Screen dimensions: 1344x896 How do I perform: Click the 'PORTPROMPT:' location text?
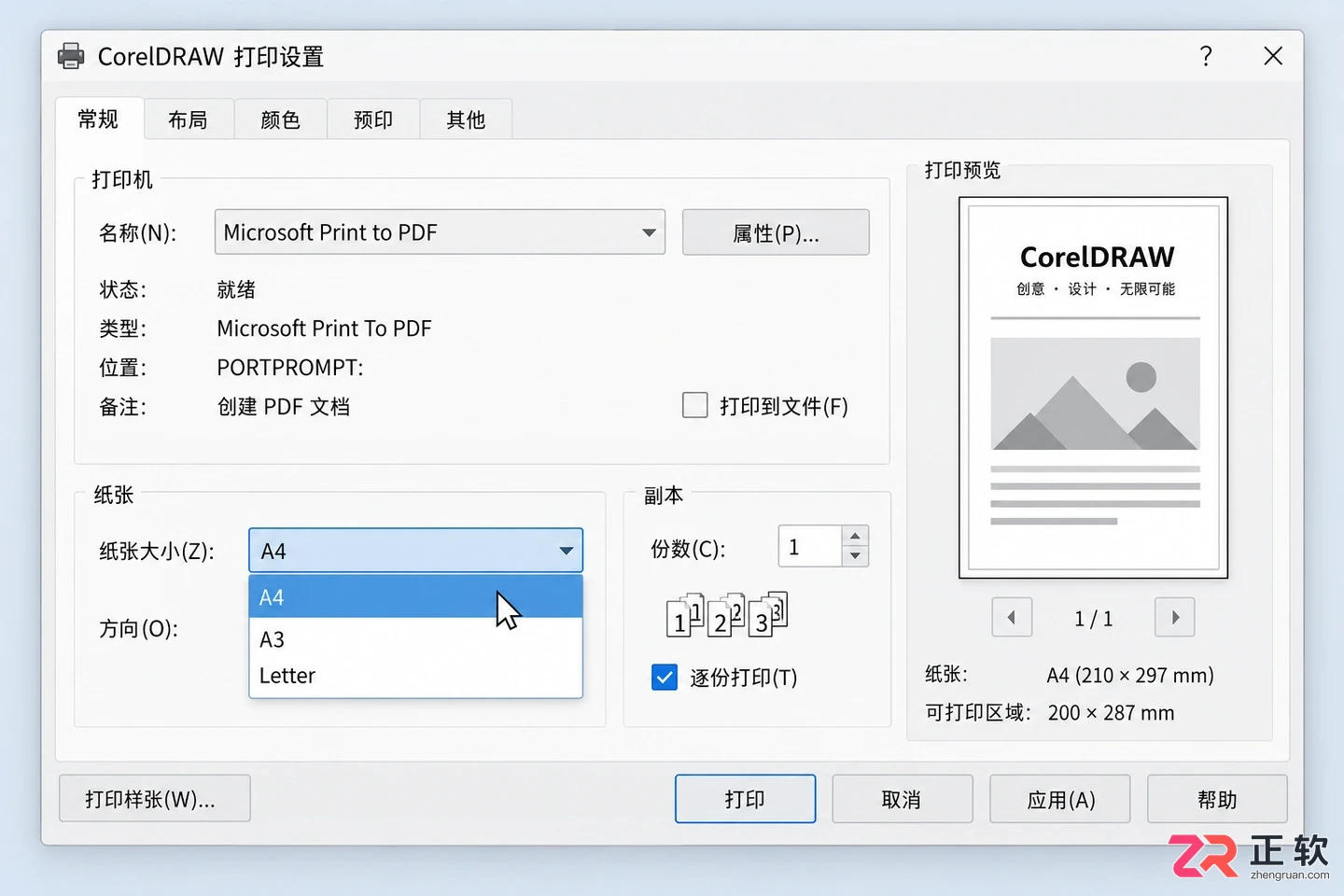[x=290, y=368]
